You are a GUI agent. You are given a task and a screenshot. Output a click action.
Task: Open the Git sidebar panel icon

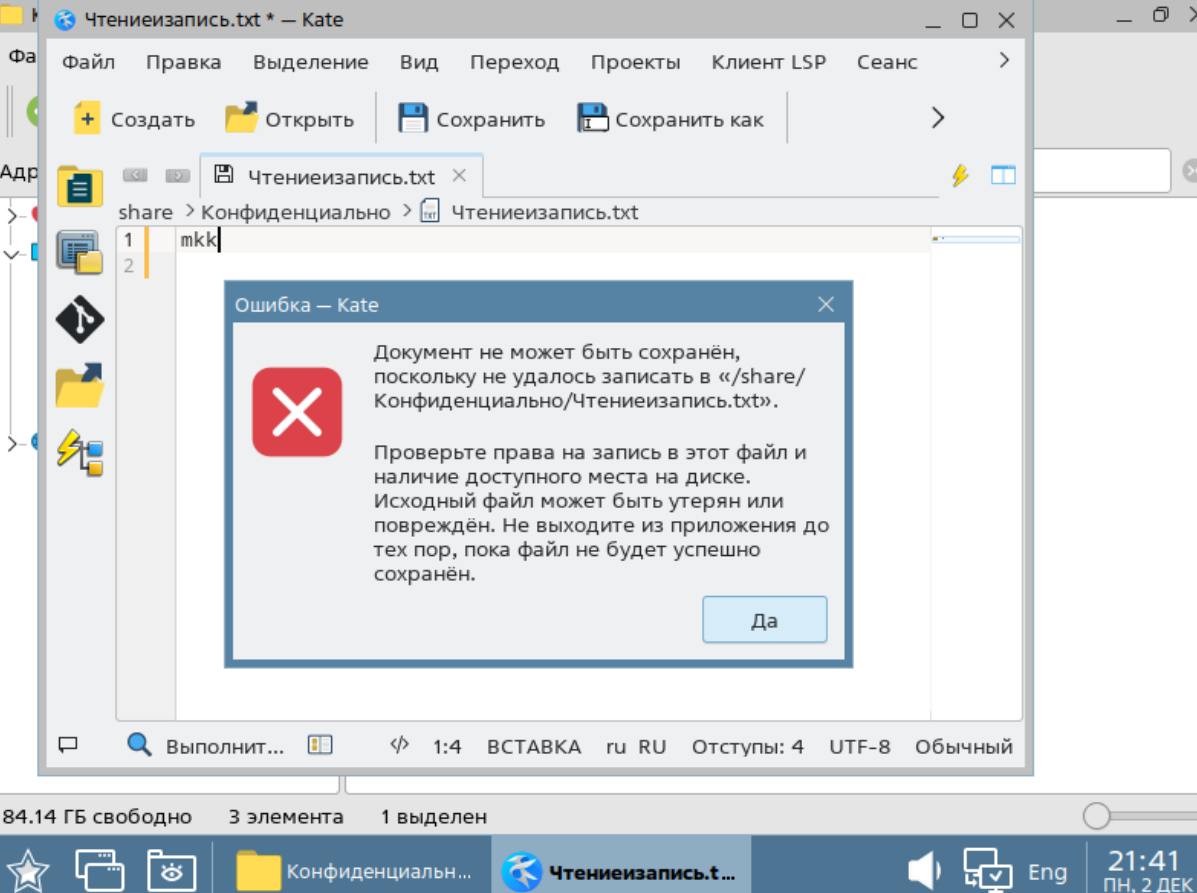point(79,318)
